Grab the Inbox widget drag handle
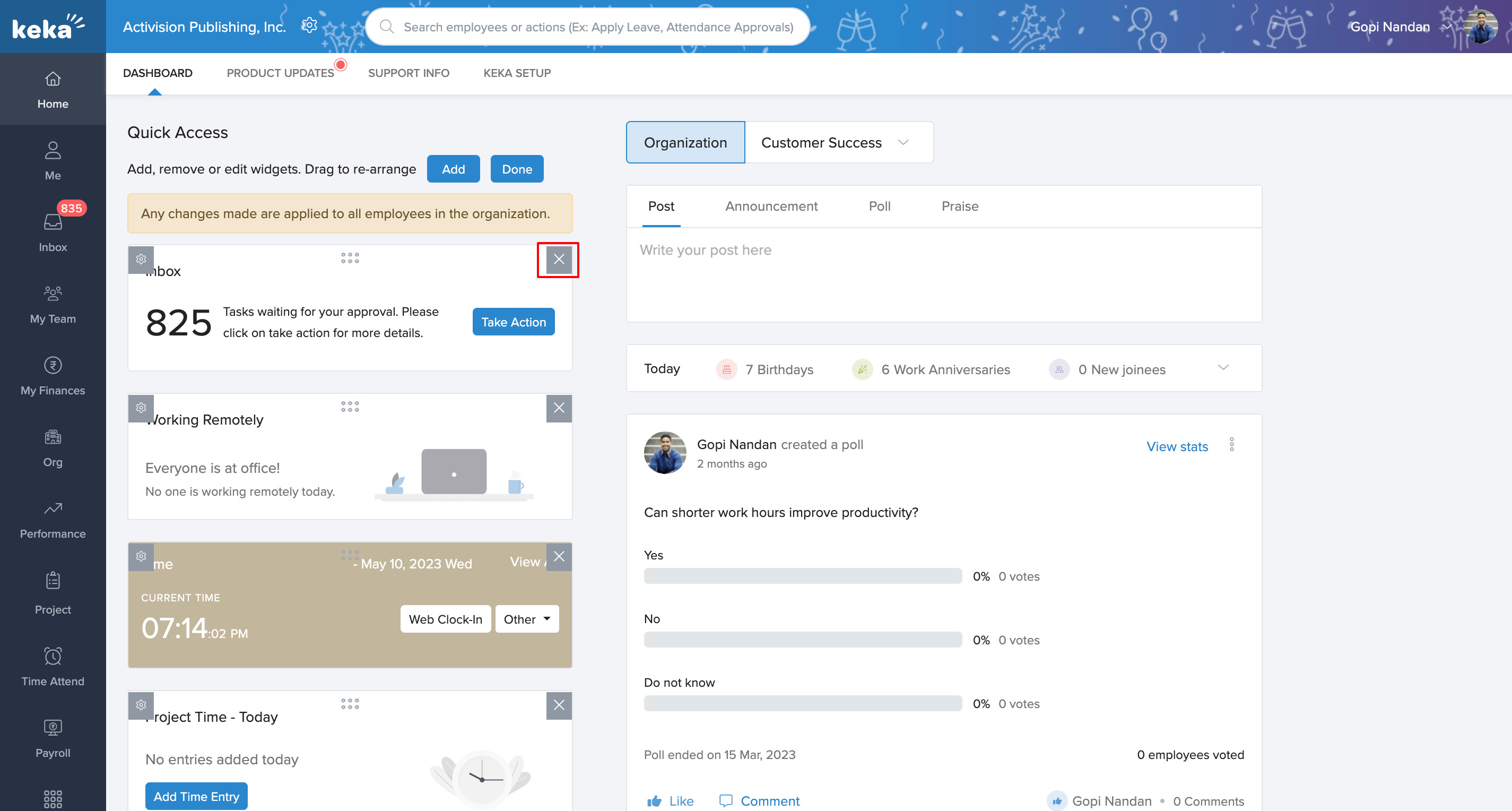1512x811 pixels. click(350, 258)
